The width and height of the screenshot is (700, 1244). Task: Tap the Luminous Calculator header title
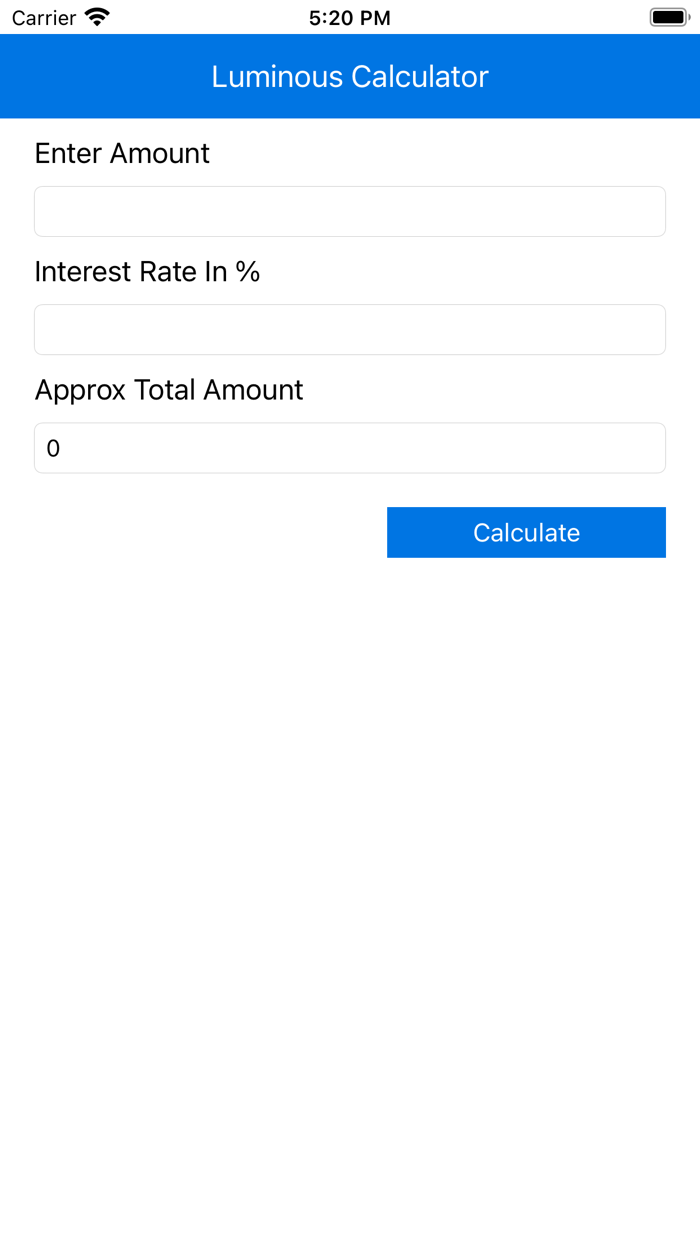(350, 77)
